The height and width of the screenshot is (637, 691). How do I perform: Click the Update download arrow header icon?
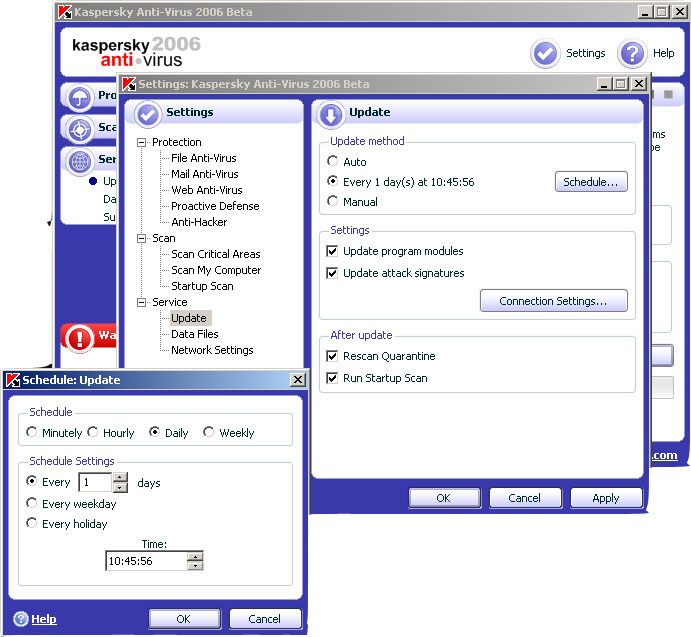coord(331,114)
